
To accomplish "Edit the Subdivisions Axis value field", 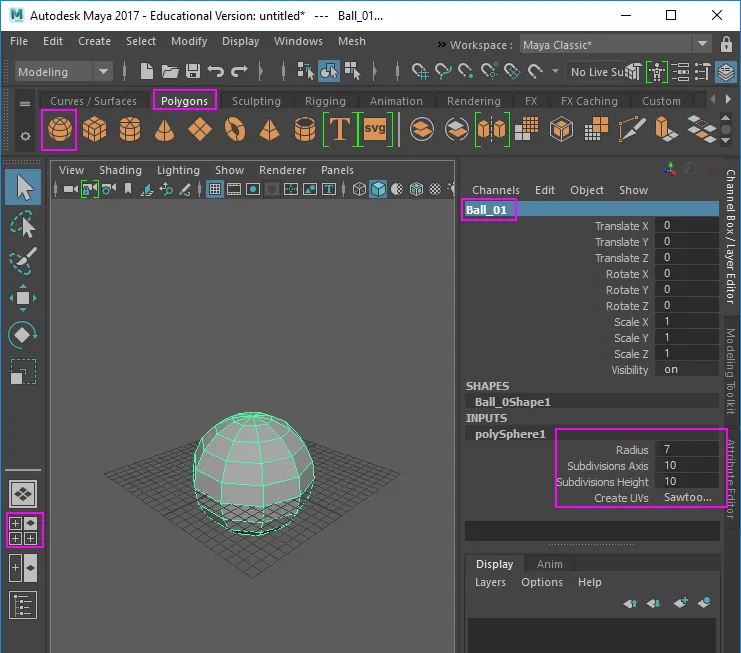I will point(688,465).
